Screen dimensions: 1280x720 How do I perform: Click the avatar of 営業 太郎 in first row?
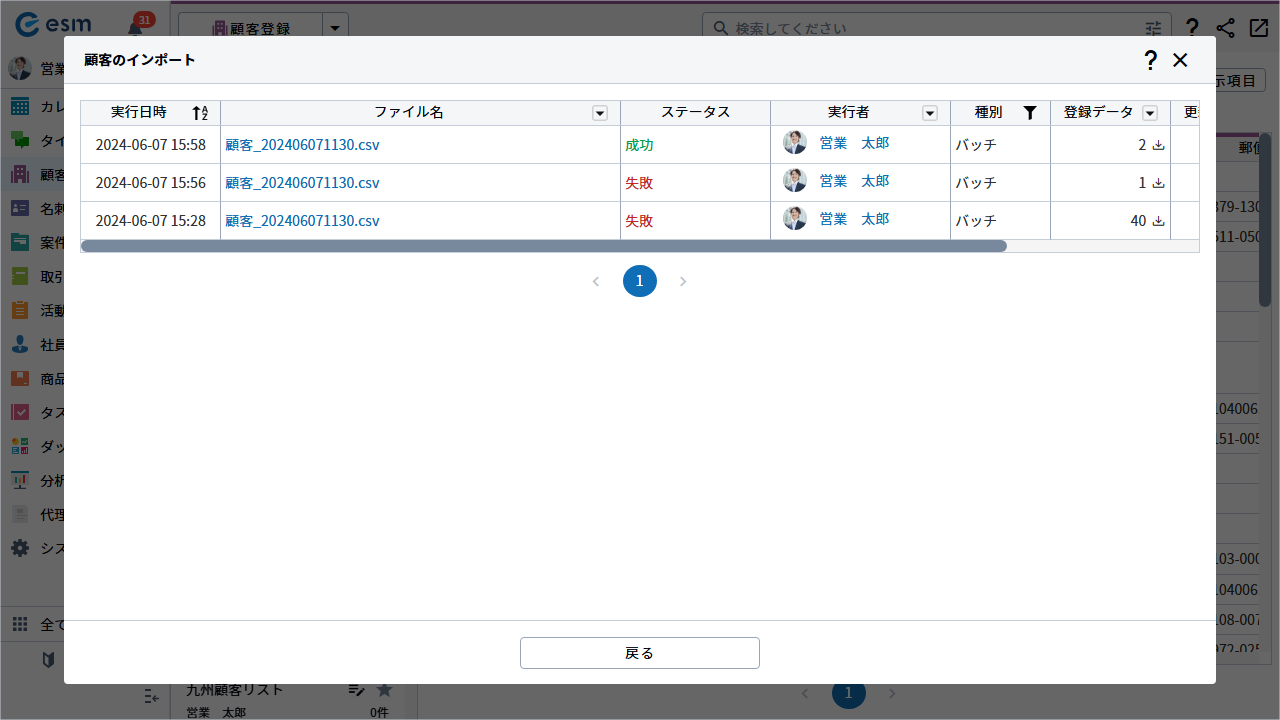795,143
